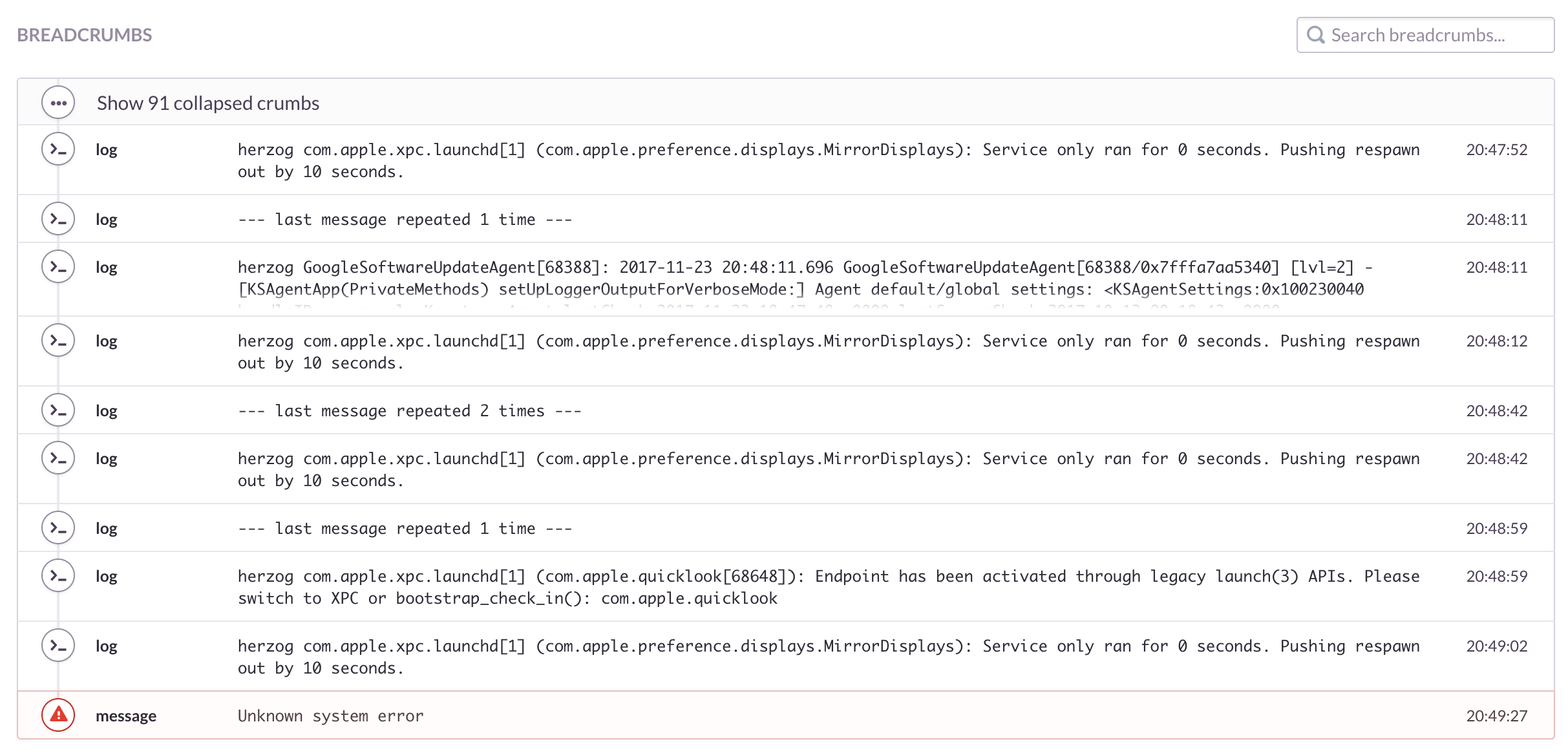Viewport: 1568px width, 755px height.
Task: Click log icon at 20:48:42 repeated message
Action: click(58, 410)
